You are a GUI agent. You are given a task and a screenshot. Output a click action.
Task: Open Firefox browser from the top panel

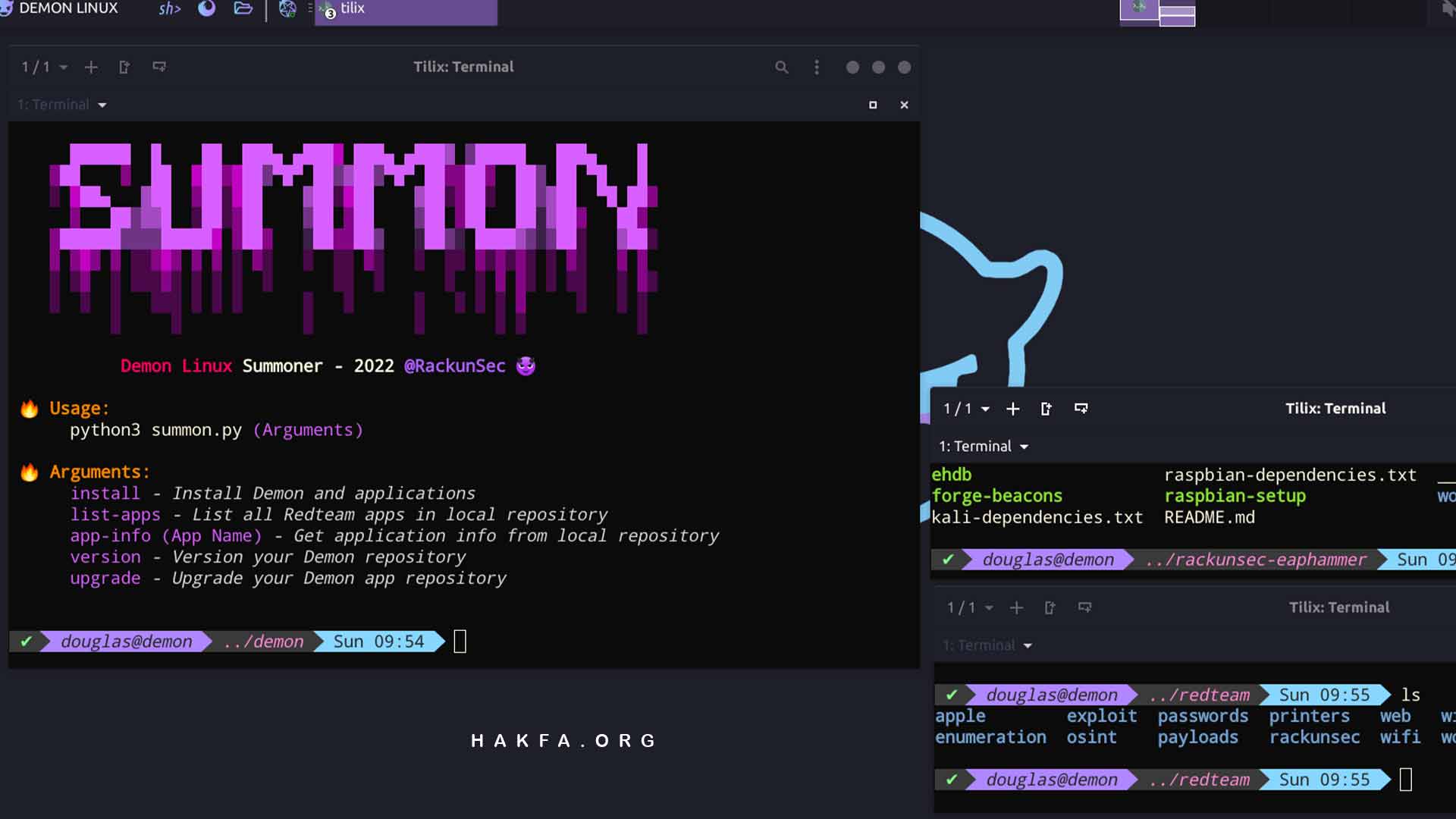[x=206, y=8]
